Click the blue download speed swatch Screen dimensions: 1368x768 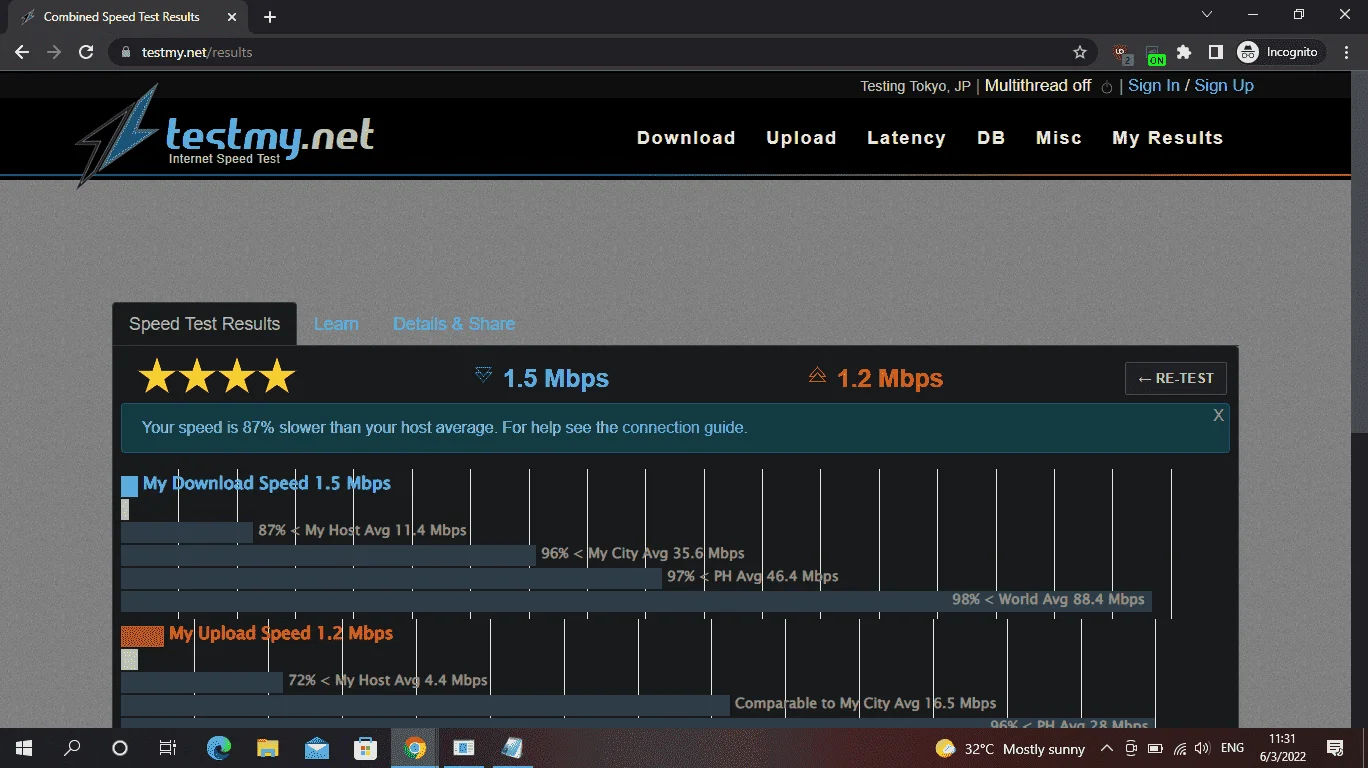129,486
